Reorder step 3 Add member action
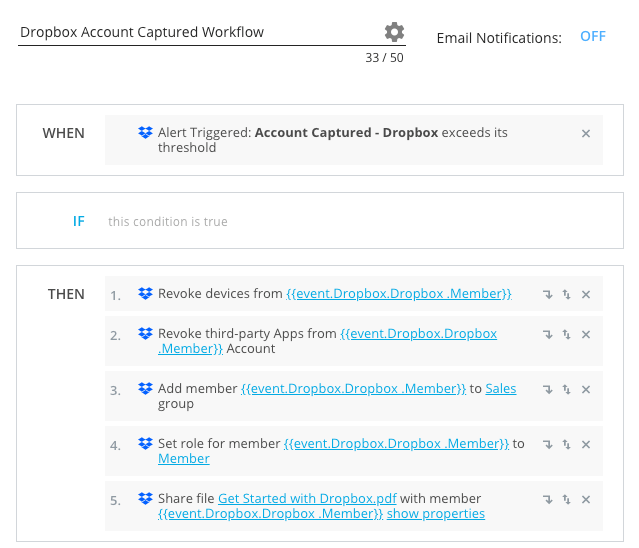The image size is (639, 548). point(566,390)
